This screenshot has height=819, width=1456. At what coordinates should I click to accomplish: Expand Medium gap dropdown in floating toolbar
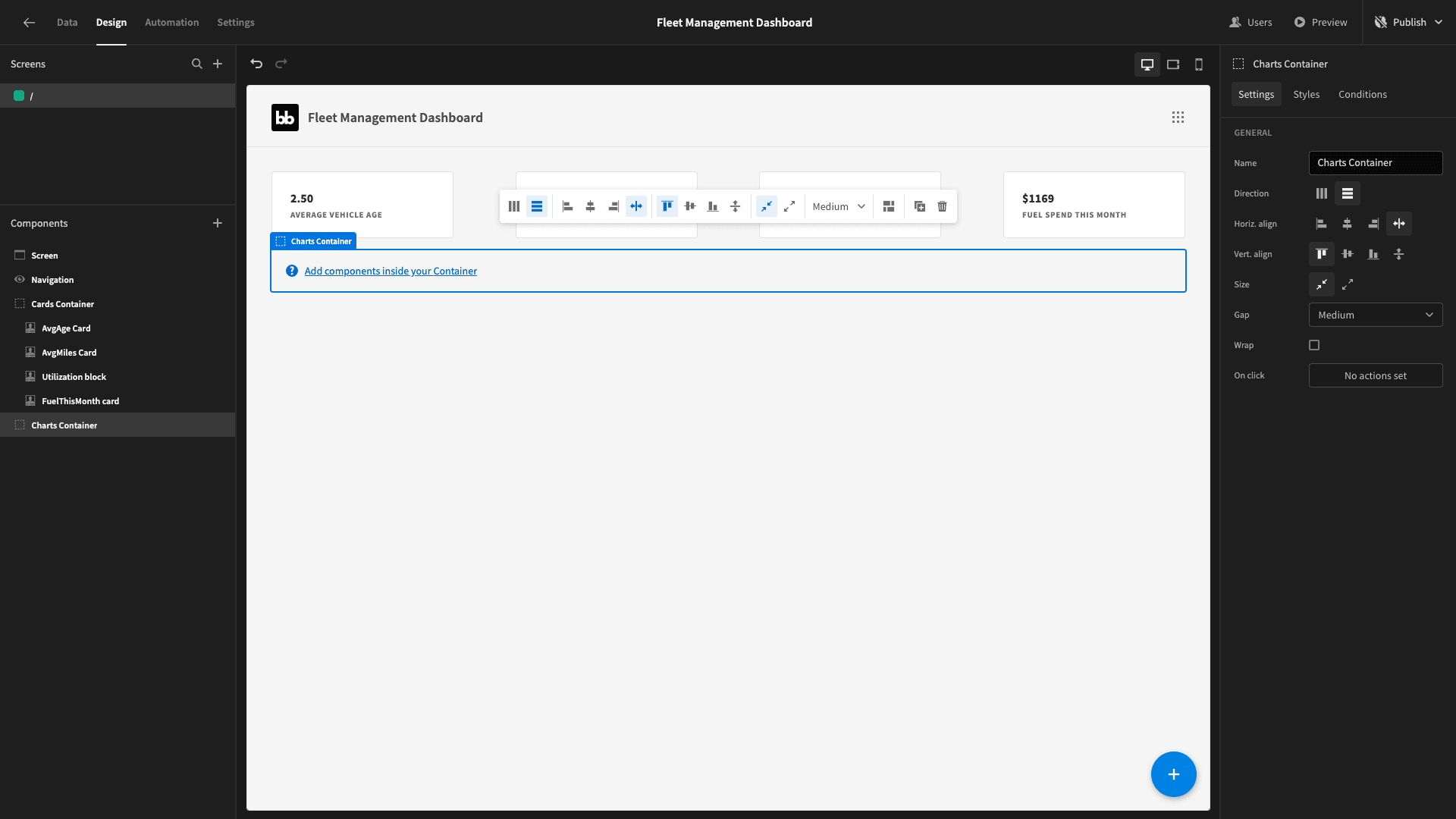point(839,206)
